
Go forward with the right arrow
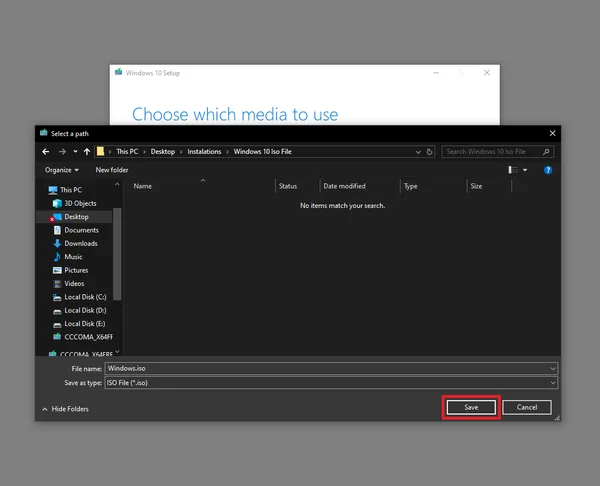[x=62, y=152]
